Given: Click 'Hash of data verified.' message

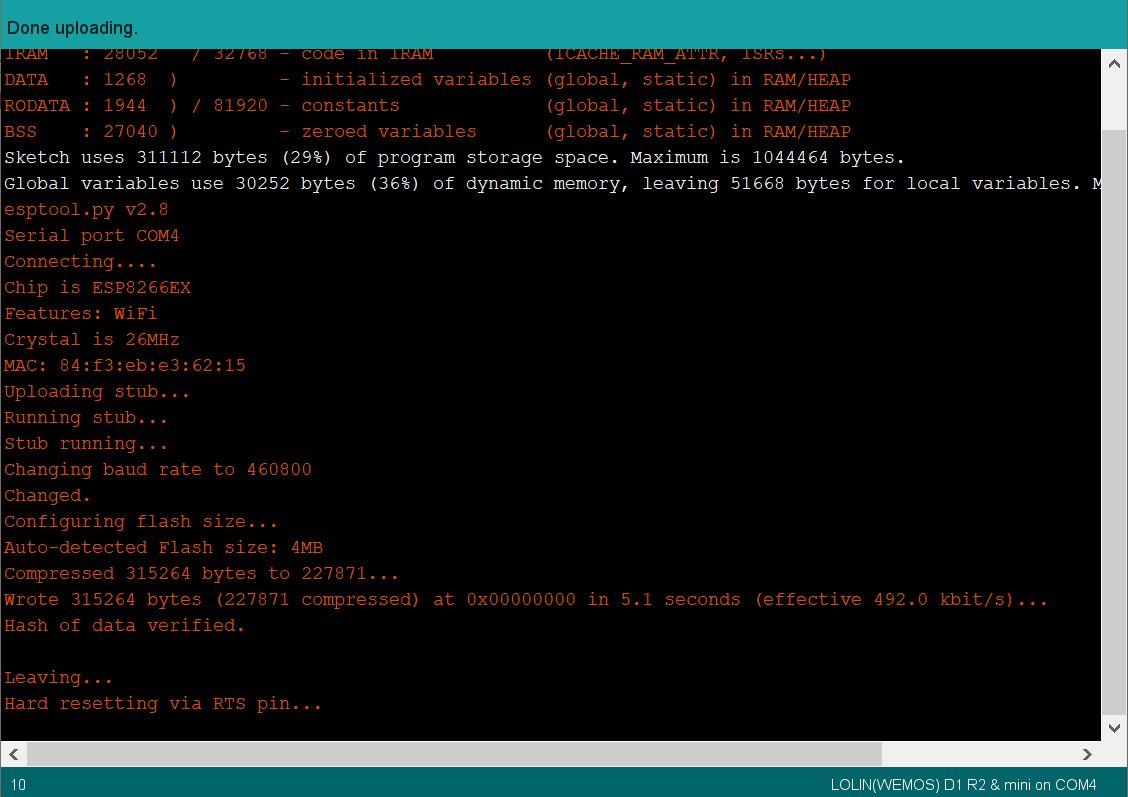Looking at the screenshot, I should click(124, 625).
